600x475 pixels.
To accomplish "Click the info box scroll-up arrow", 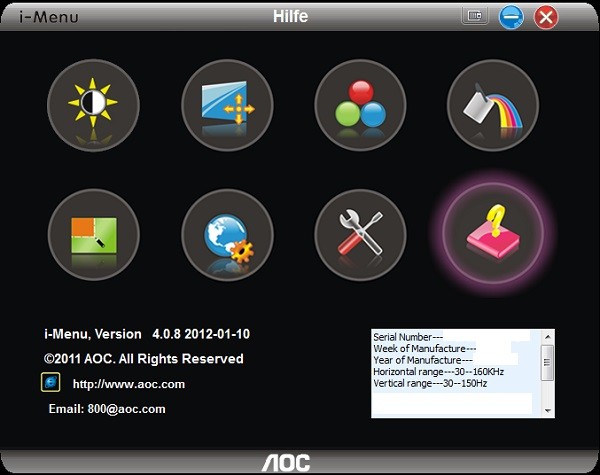I will [548, 337].
